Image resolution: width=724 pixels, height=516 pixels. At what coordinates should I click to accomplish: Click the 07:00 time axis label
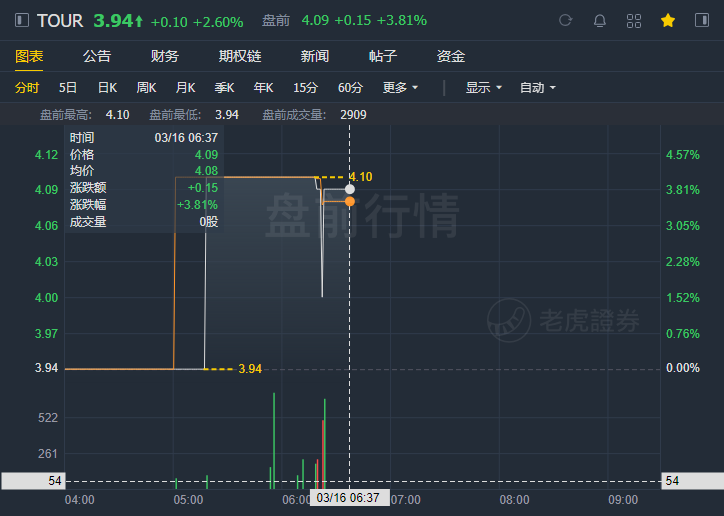coord(406,500)
